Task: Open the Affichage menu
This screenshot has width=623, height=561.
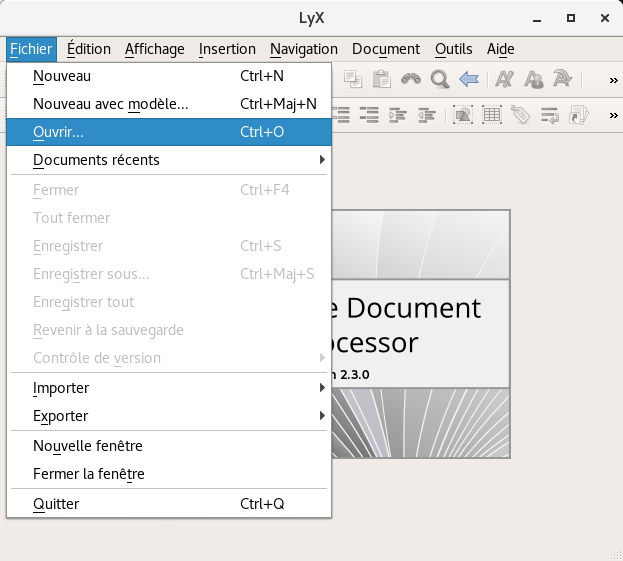Action: click(155, 49)
